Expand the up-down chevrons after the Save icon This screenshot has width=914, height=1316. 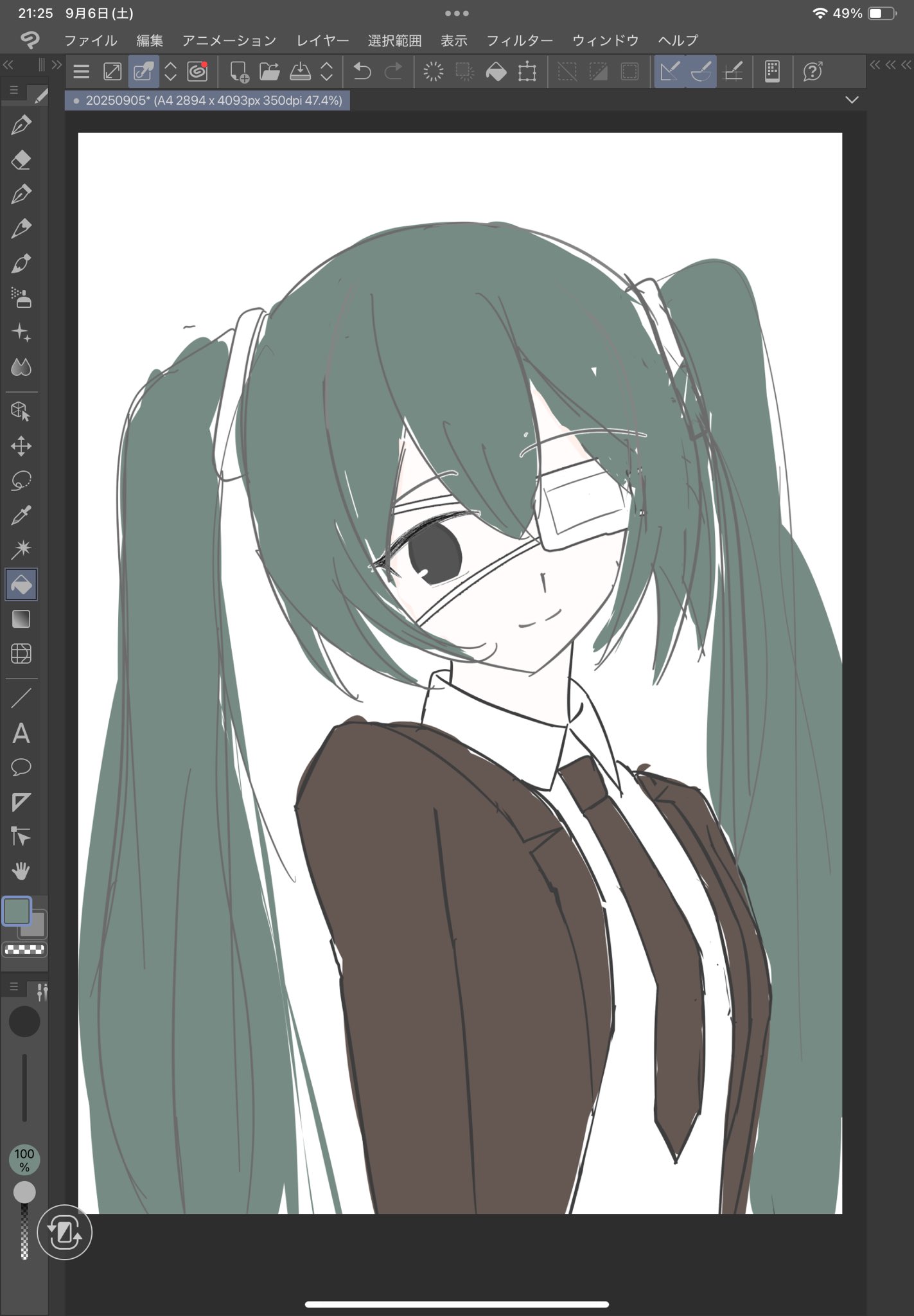pos(326,71)
